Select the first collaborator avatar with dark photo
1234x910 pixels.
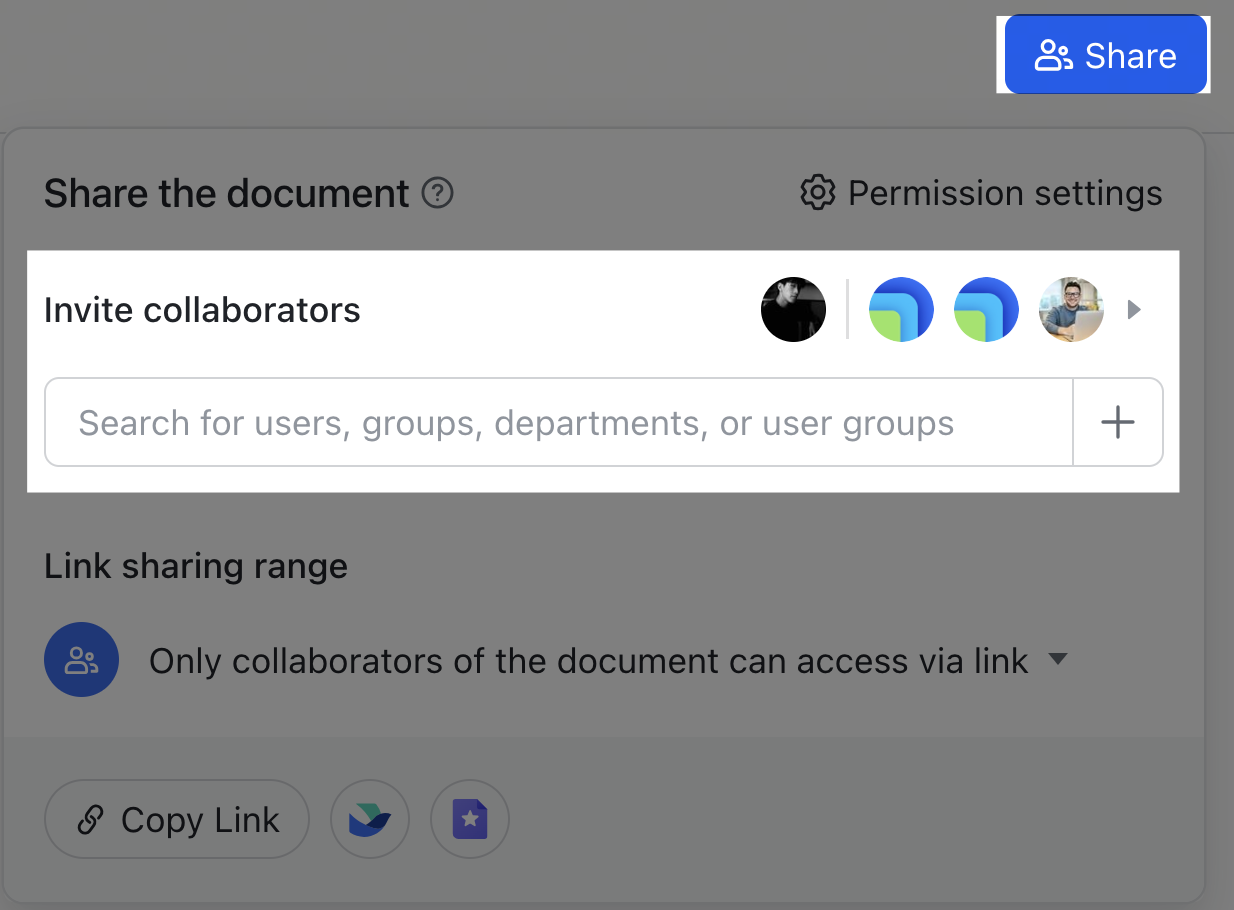[793, 309]
